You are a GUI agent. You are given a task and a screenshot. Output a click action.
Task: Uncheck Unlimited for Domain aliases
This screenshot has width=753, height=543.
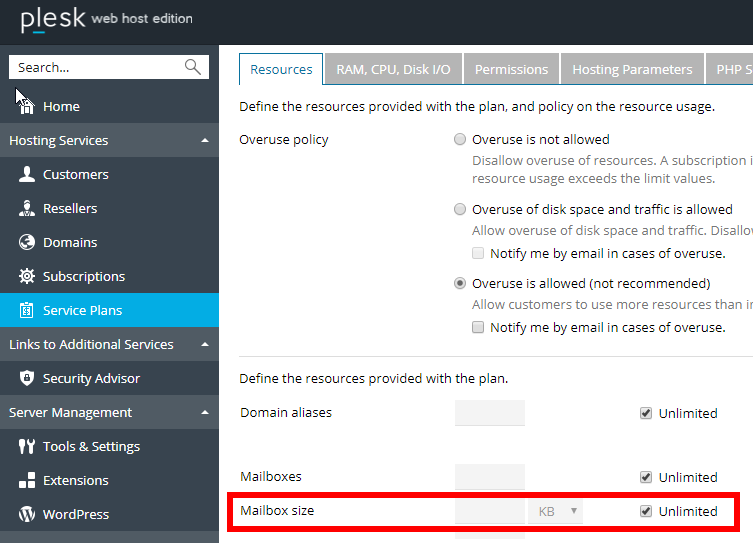click(x=646, y=413)
